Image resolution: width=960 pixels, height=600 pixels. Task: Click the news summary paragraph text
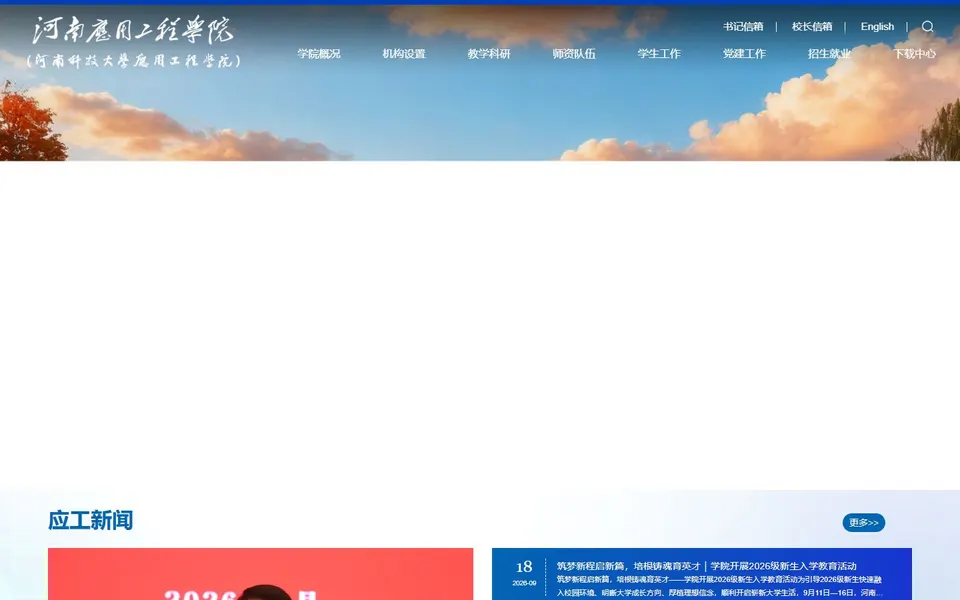point(719,586)
